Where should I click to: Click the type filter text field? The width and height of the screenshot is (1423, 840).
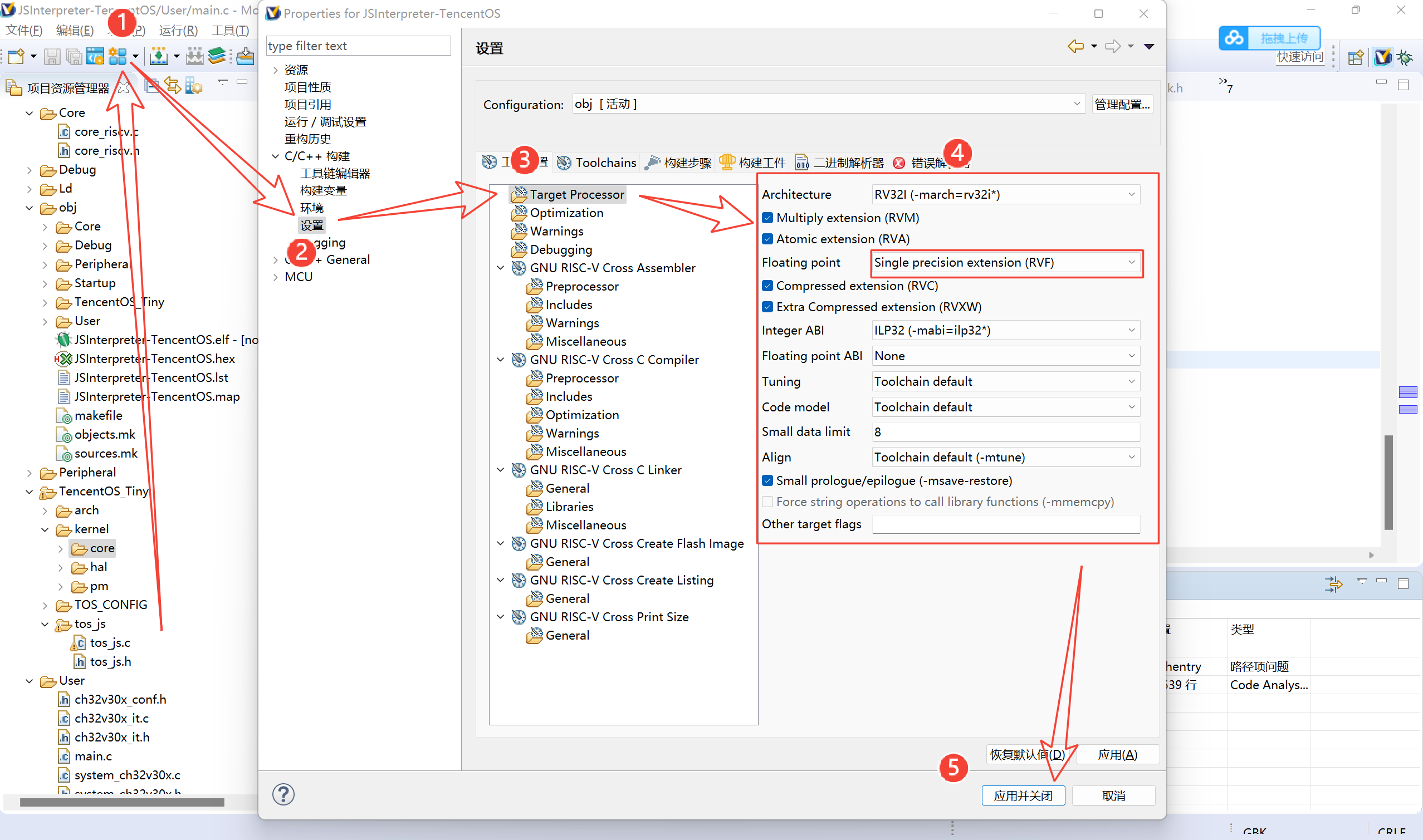(358, 46)
